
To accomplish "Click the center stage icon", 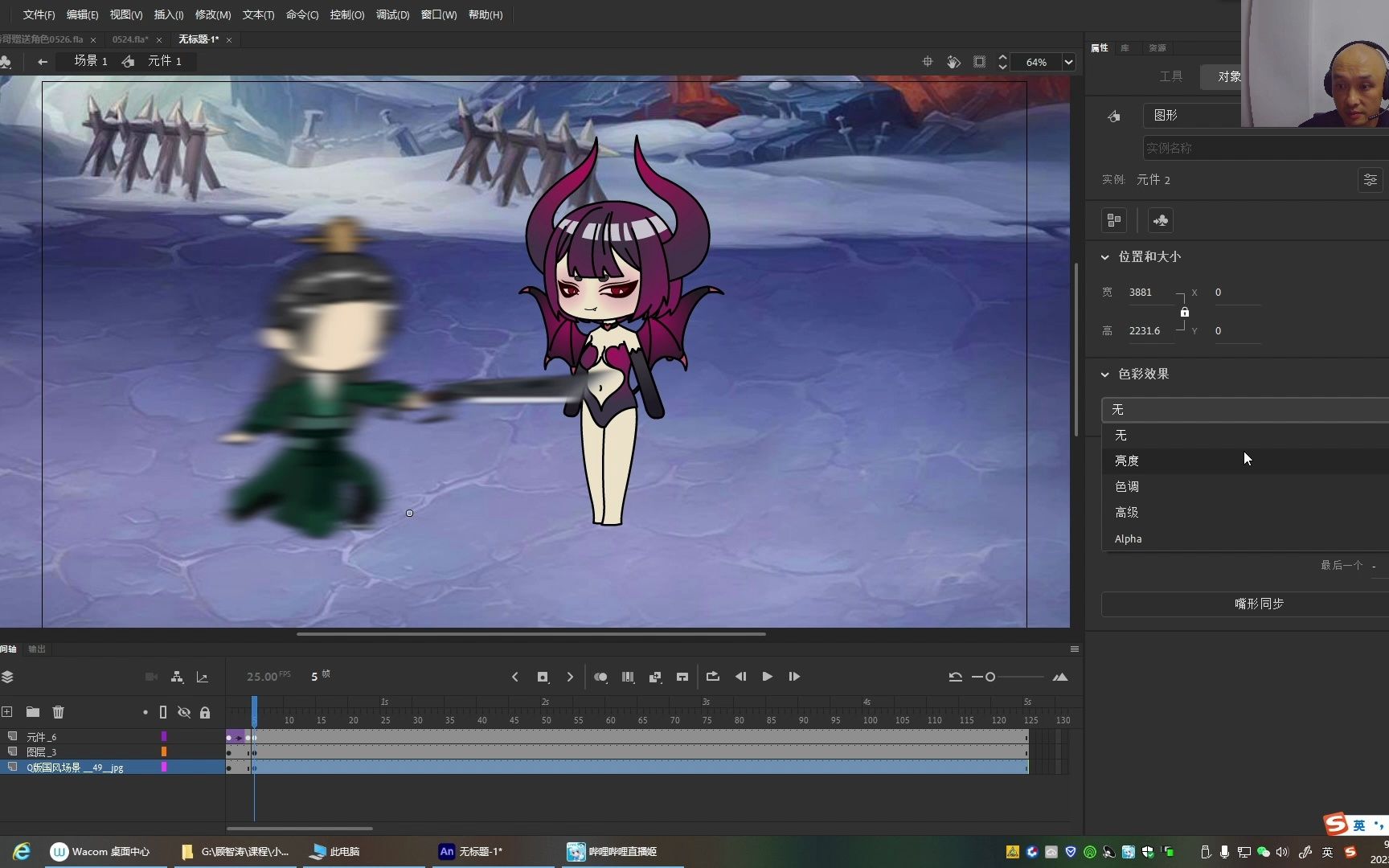I will pyautogui.click(x=928, y=62).
